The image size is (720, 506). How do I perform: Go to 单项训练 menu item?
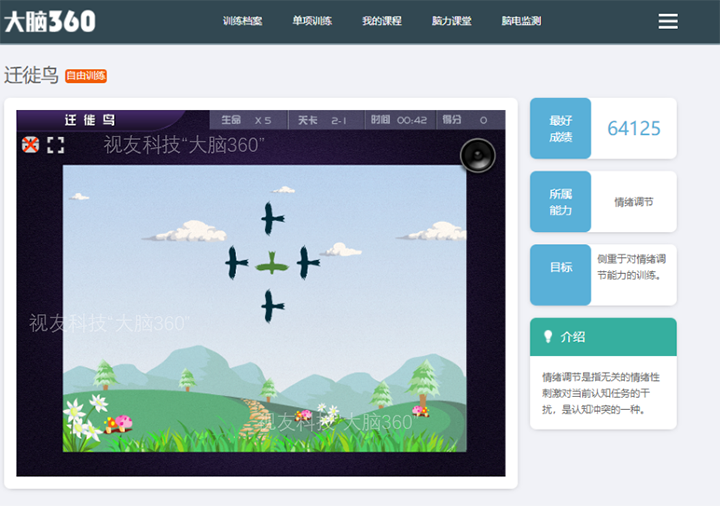(x=312, y=21)
